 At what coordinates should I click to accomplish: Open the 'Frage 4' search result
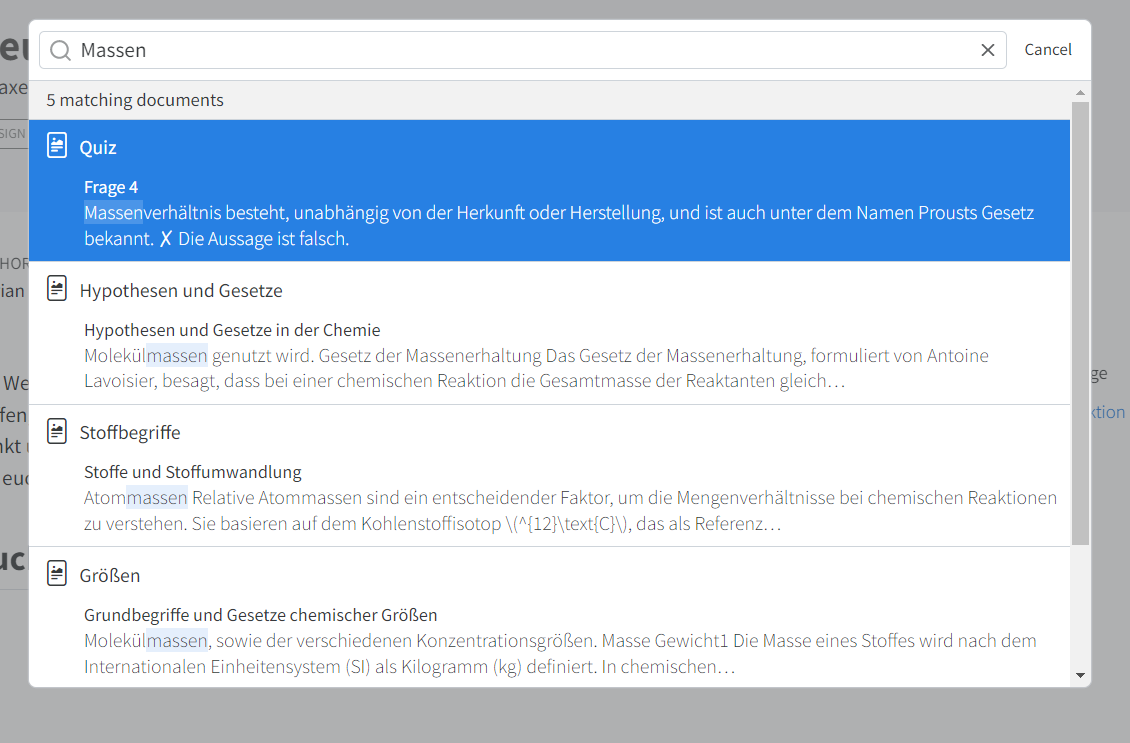(111, 187)
